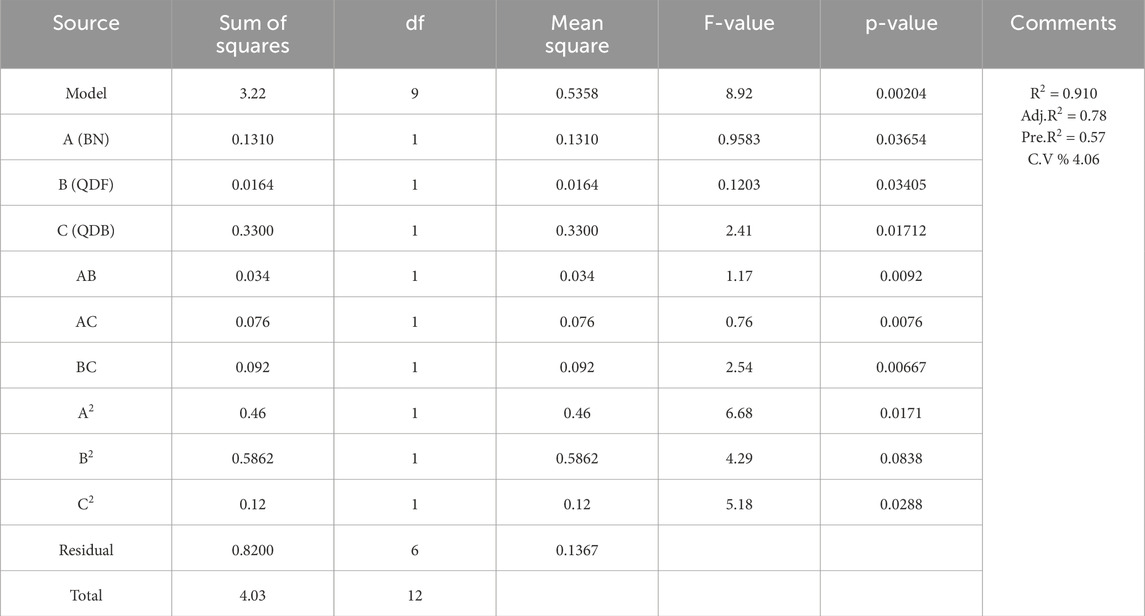Click the Residual mean square 0.1367
1145x616 pixels.
[x=577, y=550]
